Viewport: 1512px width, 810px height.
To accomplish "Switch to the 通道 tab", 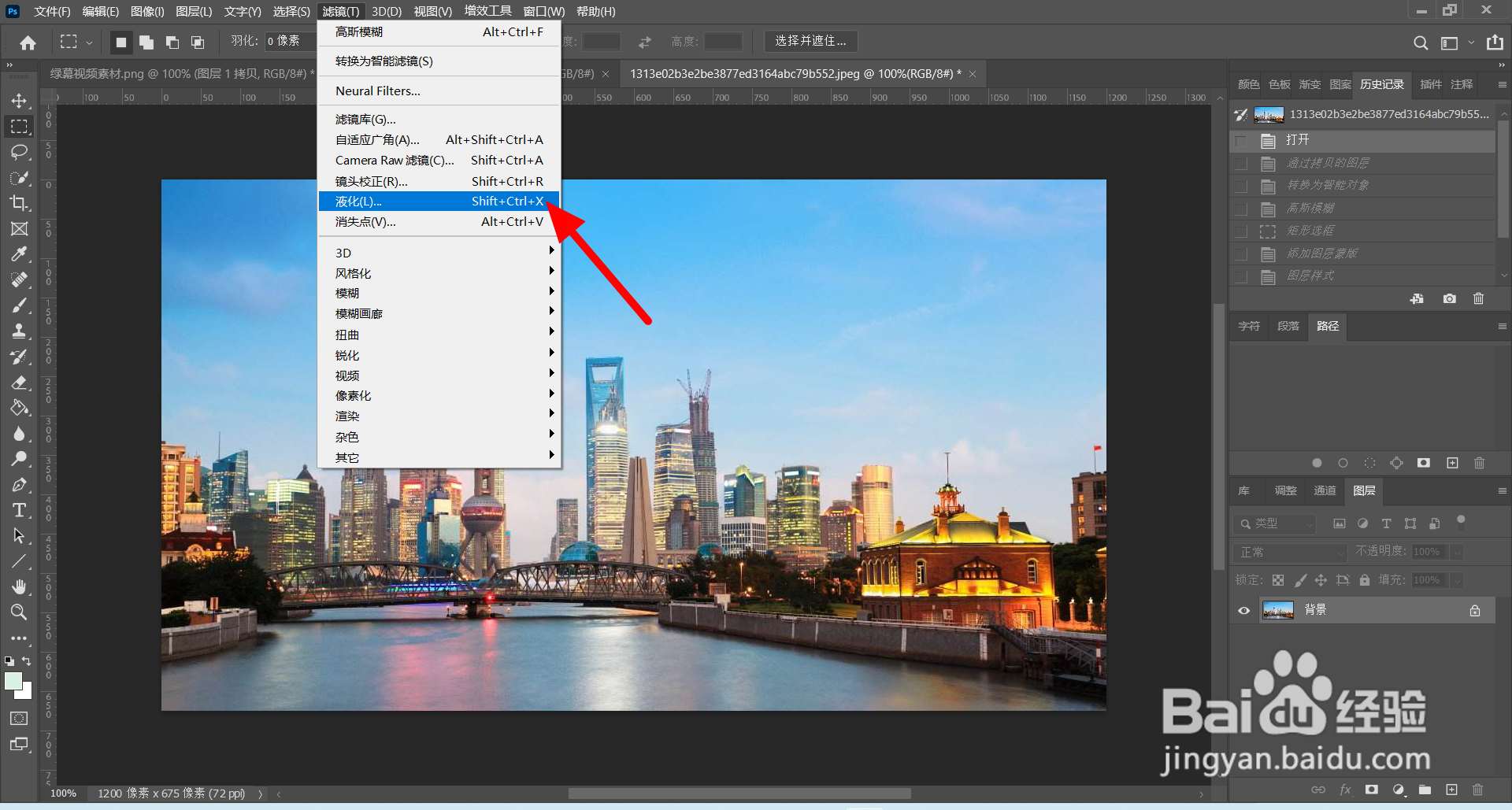I will click(x=1325, y=490).
